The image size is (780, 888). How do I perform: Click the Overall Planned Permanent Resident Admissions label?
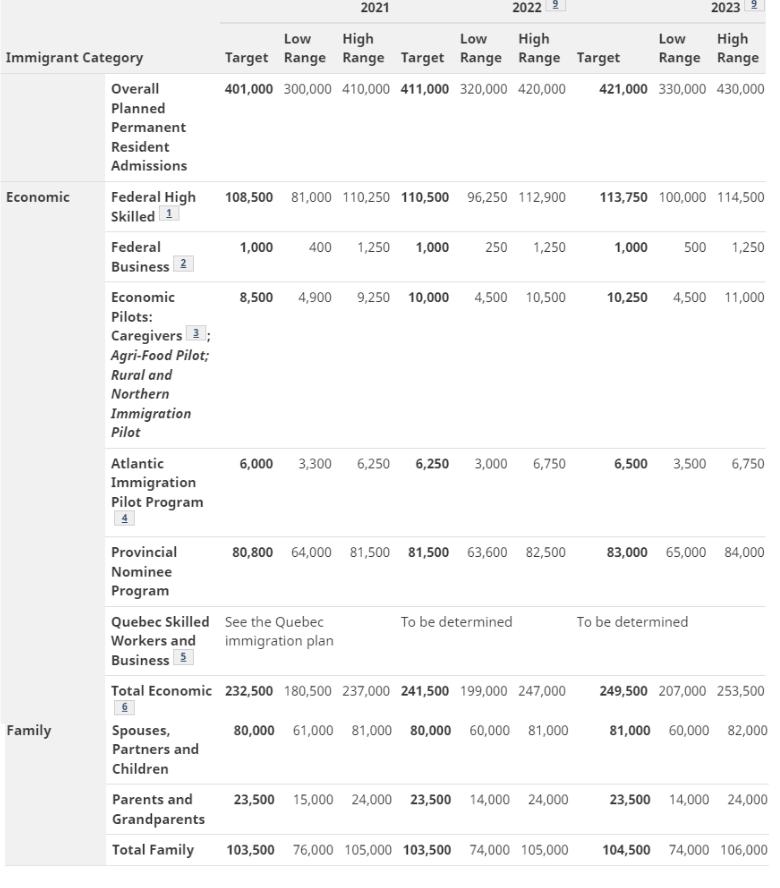coord(149,127)
